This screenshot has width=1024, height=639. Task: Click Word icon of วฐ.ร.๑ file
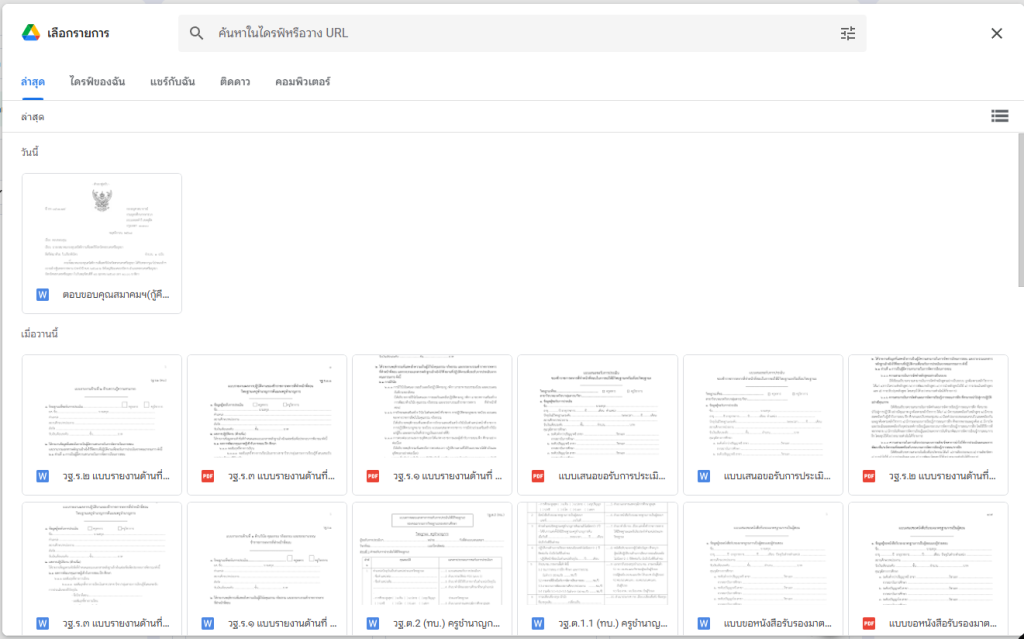208,623
